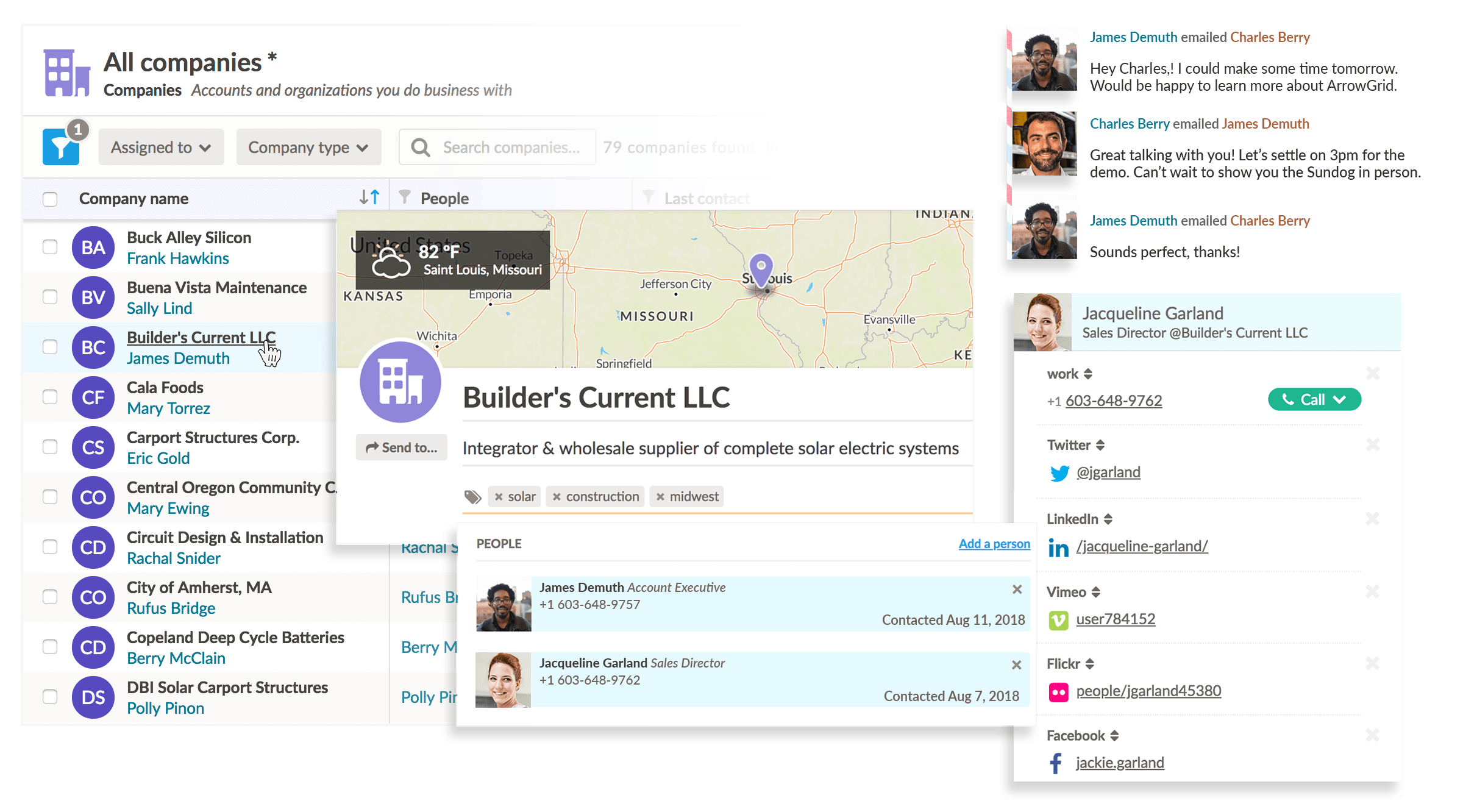Click the blue filter funnel icon
This screenshot has height=812, width=1463.
point(61,147)
